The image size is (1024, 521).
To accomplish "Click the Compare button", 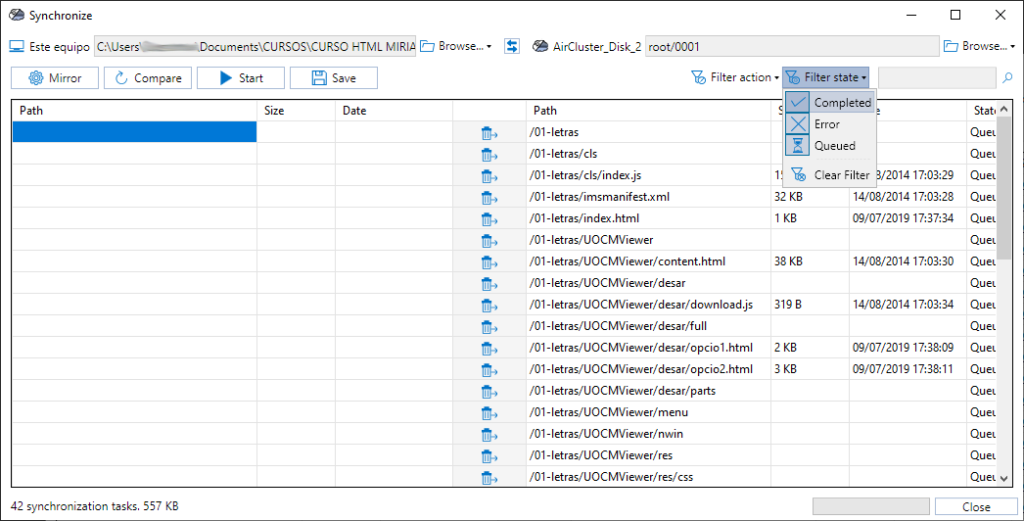I will [148, 78].
